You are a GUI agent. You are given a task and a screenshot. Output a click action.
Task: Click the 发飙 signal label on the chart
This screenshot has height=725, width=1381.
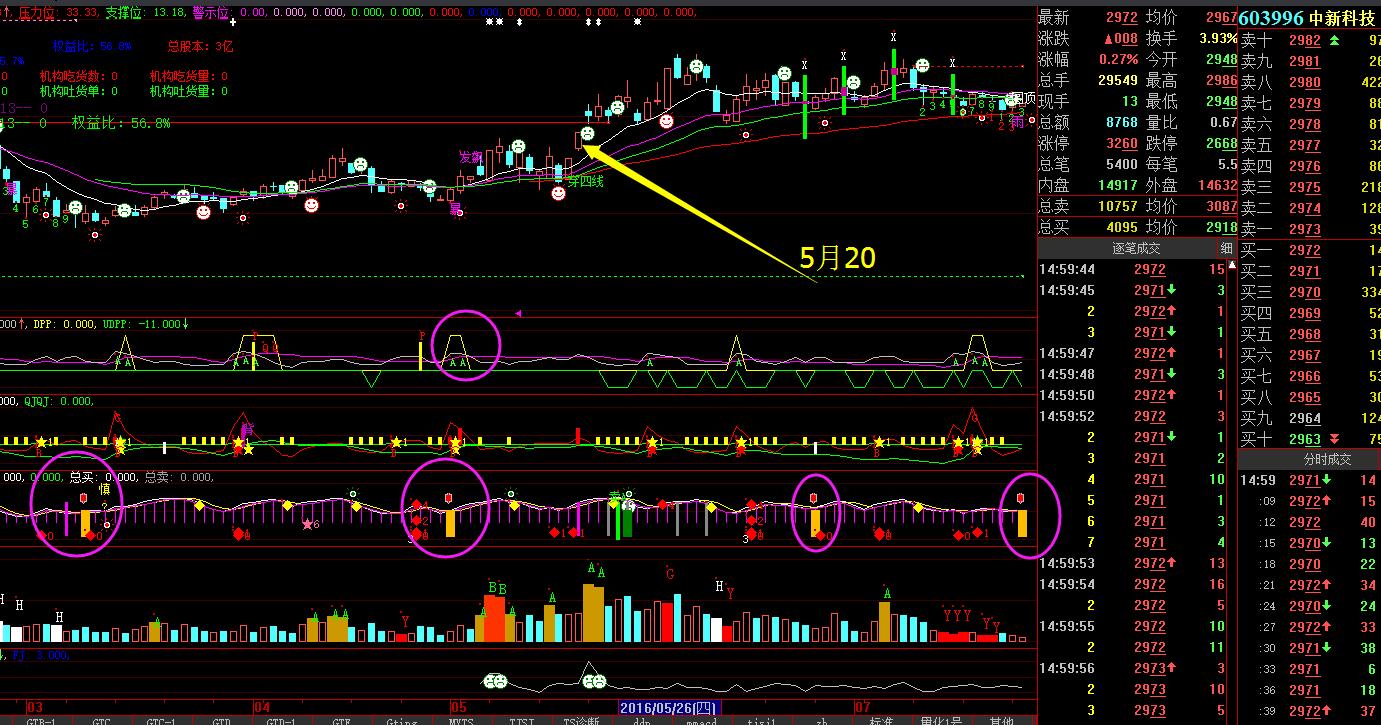[x=471, y=157]
